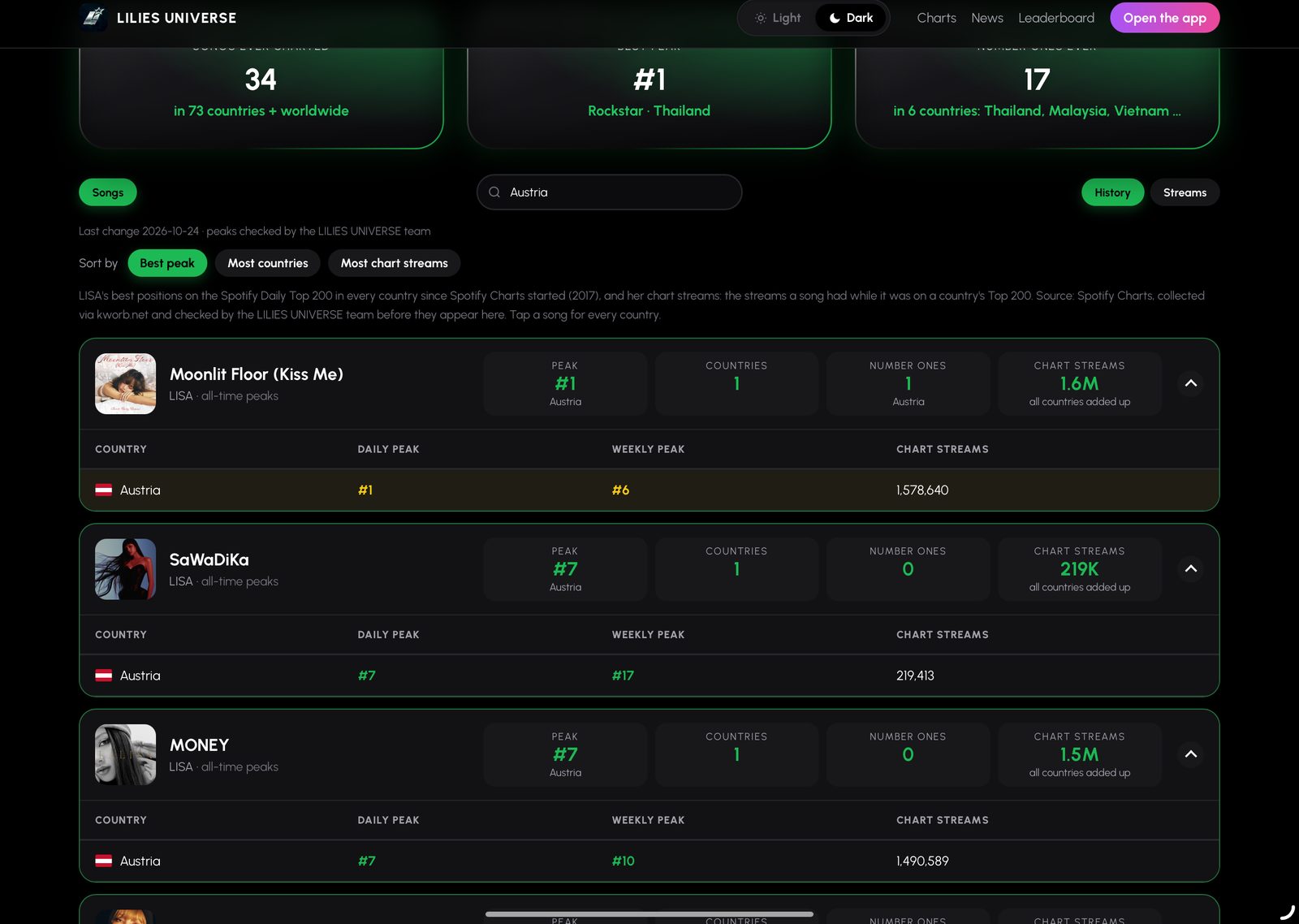Screen dimensions: 1299x924
Task: Switch to Dark theme
Action: 851,18
